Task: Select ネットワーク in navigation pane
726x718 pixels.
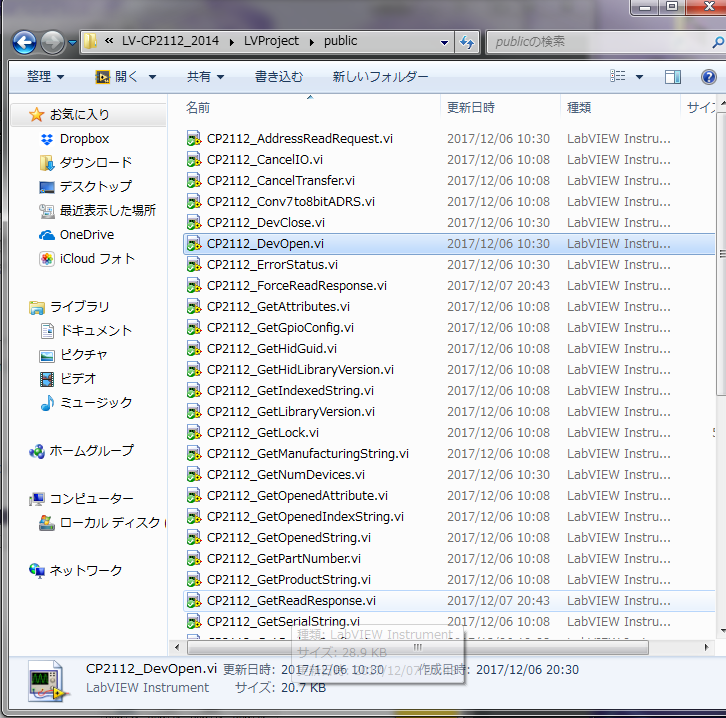Action: pyautogui.click(x=85, y=571)
